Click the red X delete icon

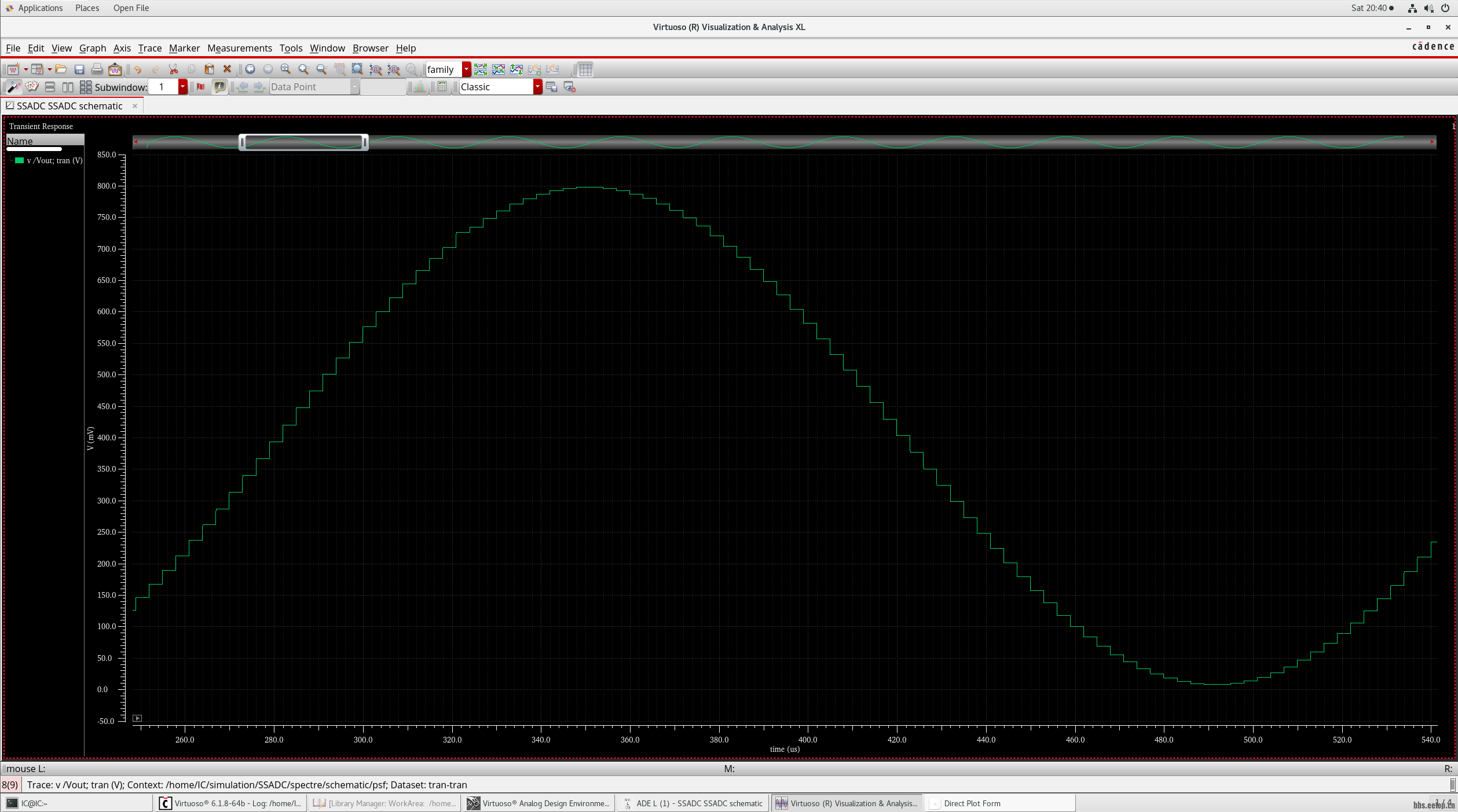point(227,69)
